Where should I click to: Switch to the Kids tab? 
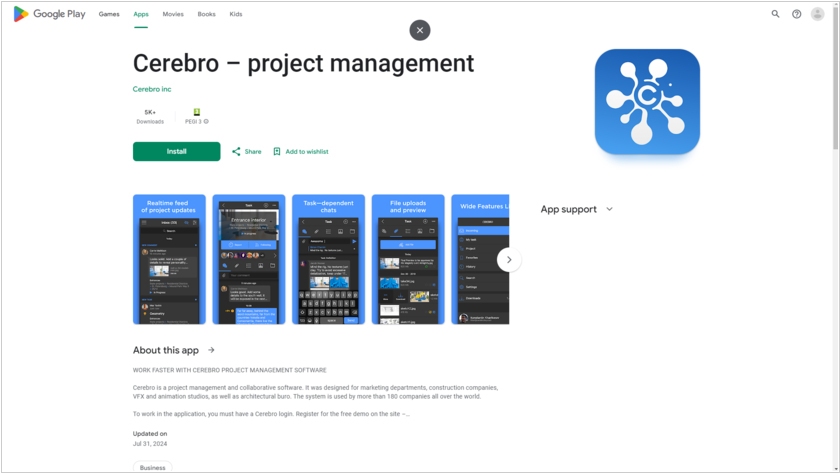tap(236, 14)
